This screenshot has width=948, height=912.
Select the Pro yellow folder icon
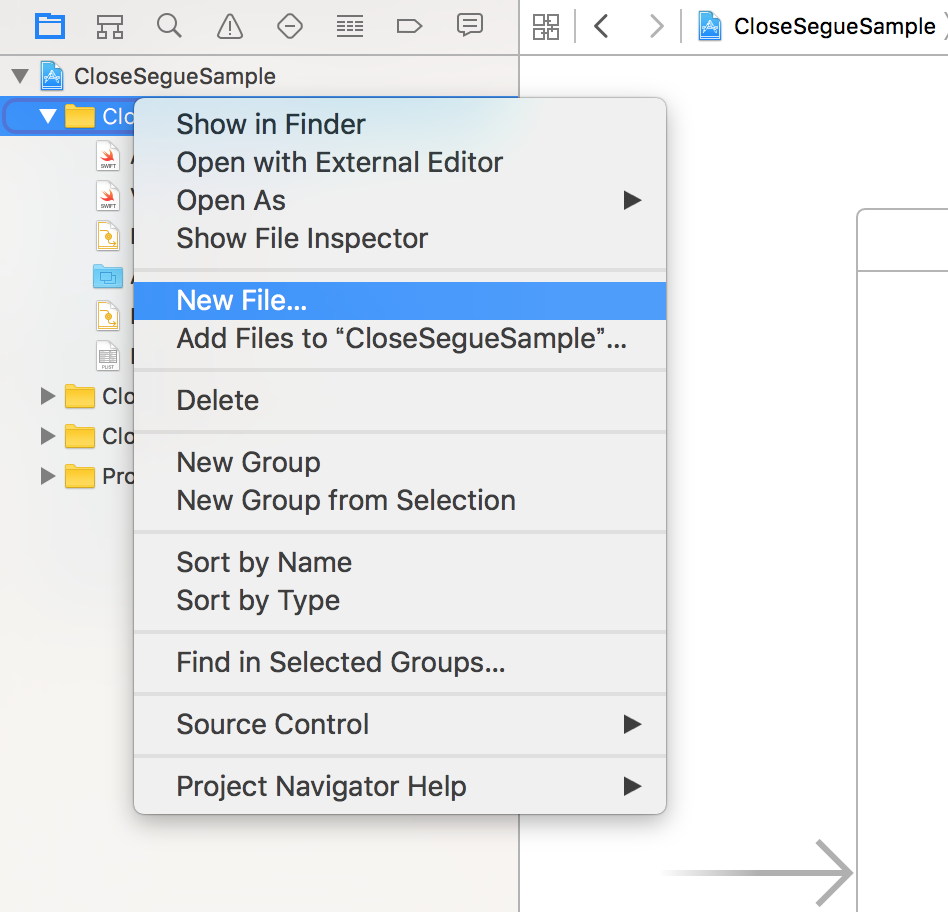pos(80,476)
